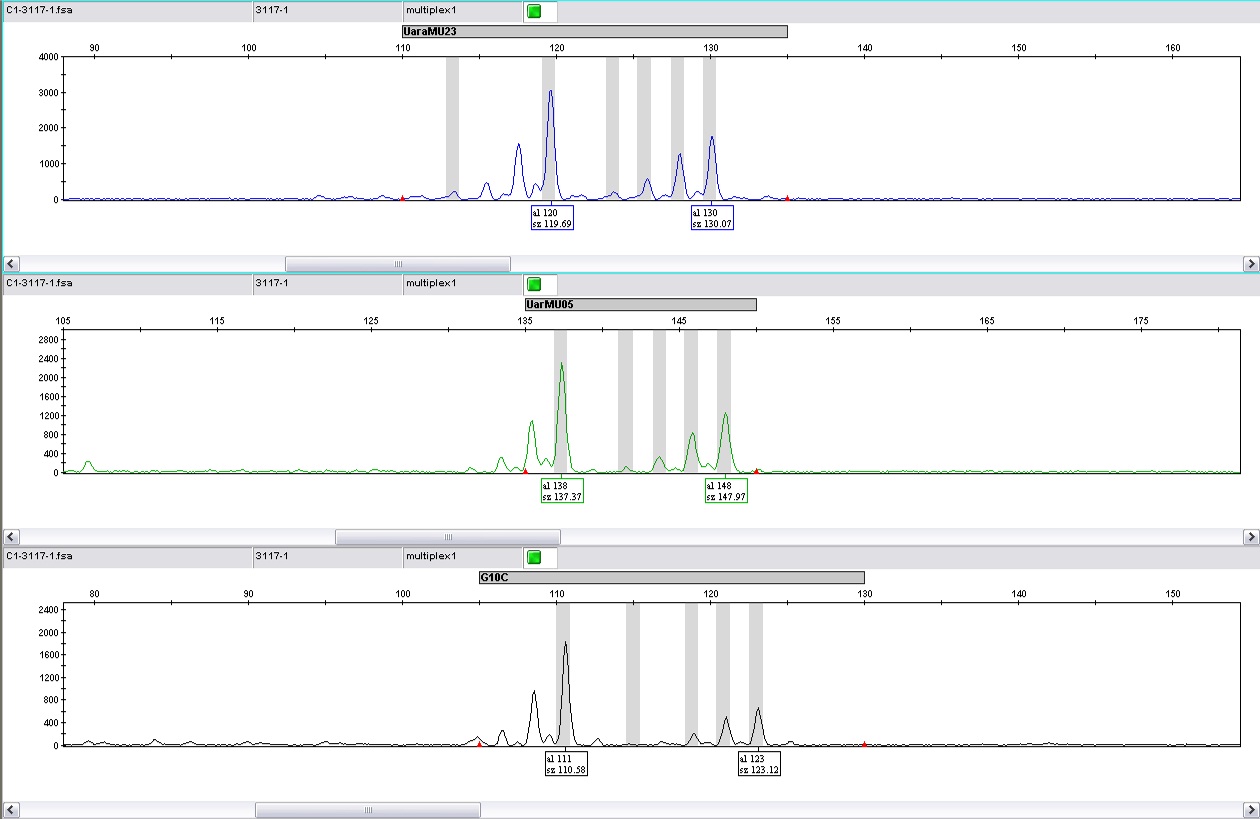1260x819 pixels.
Task: Pick the allele 111 label in the G10C plot
Action: tap(566, 764)
